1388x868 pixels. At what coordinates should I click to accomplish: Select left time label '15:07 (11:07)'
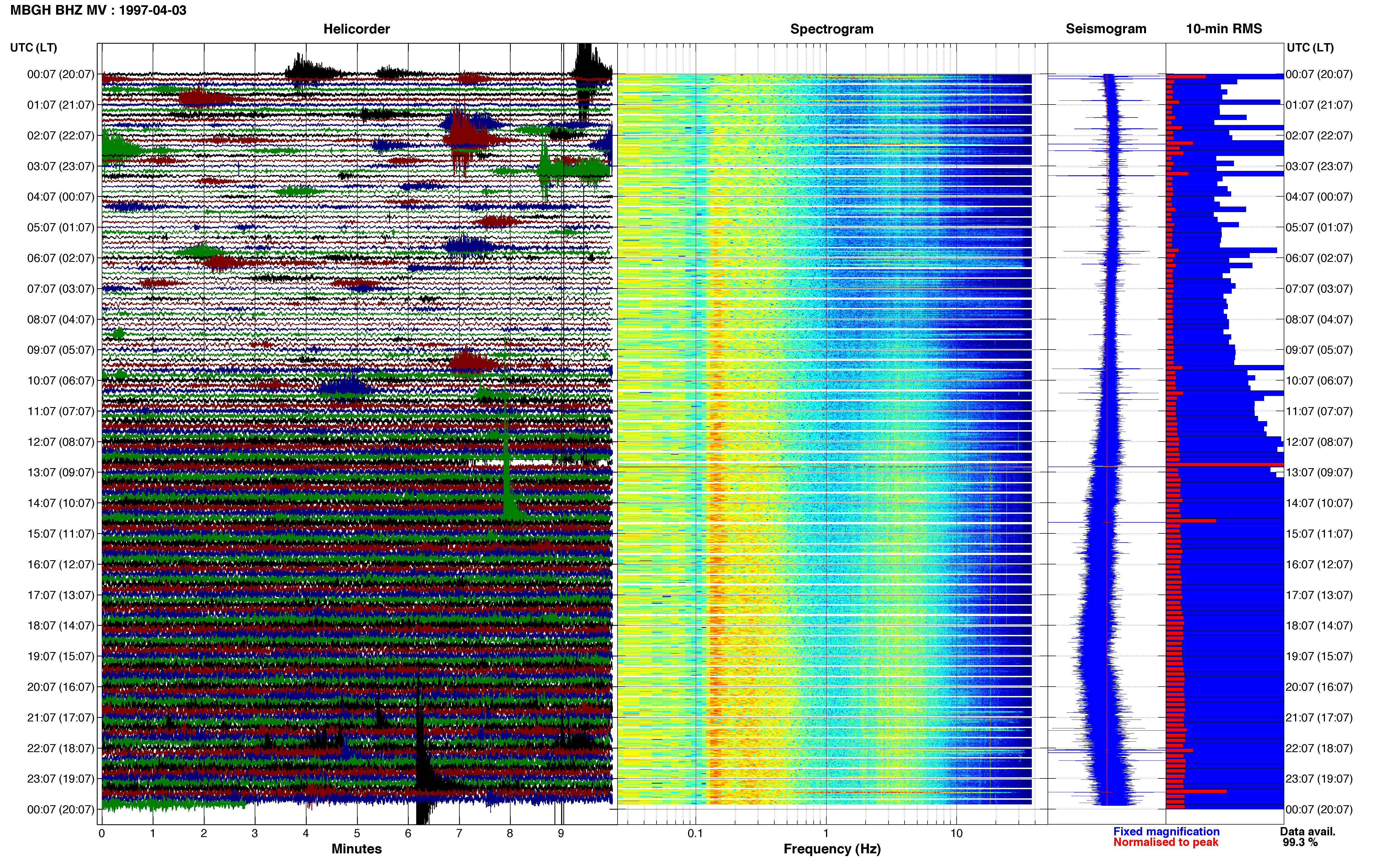click(x=61, y=533)
